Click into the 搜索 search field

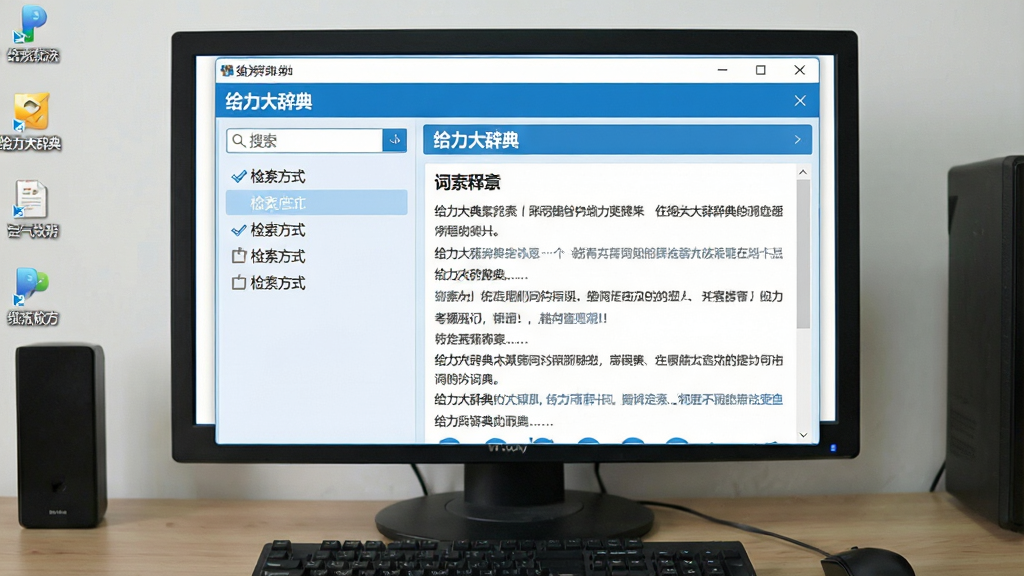pyautogui.click(x=305, y=140)
